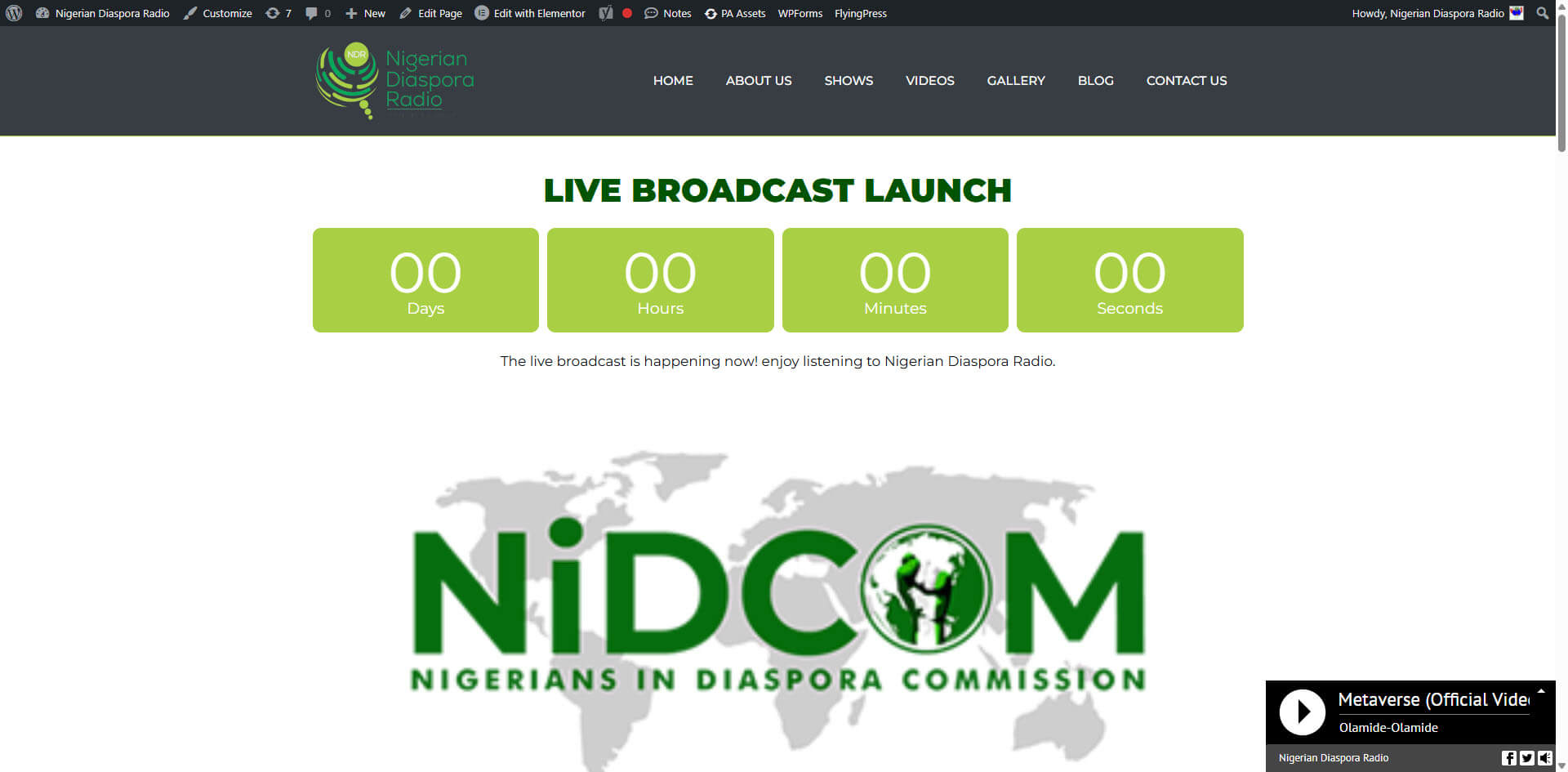
Task: Click the PA Assets refresh icon
Action: point(710,14)
